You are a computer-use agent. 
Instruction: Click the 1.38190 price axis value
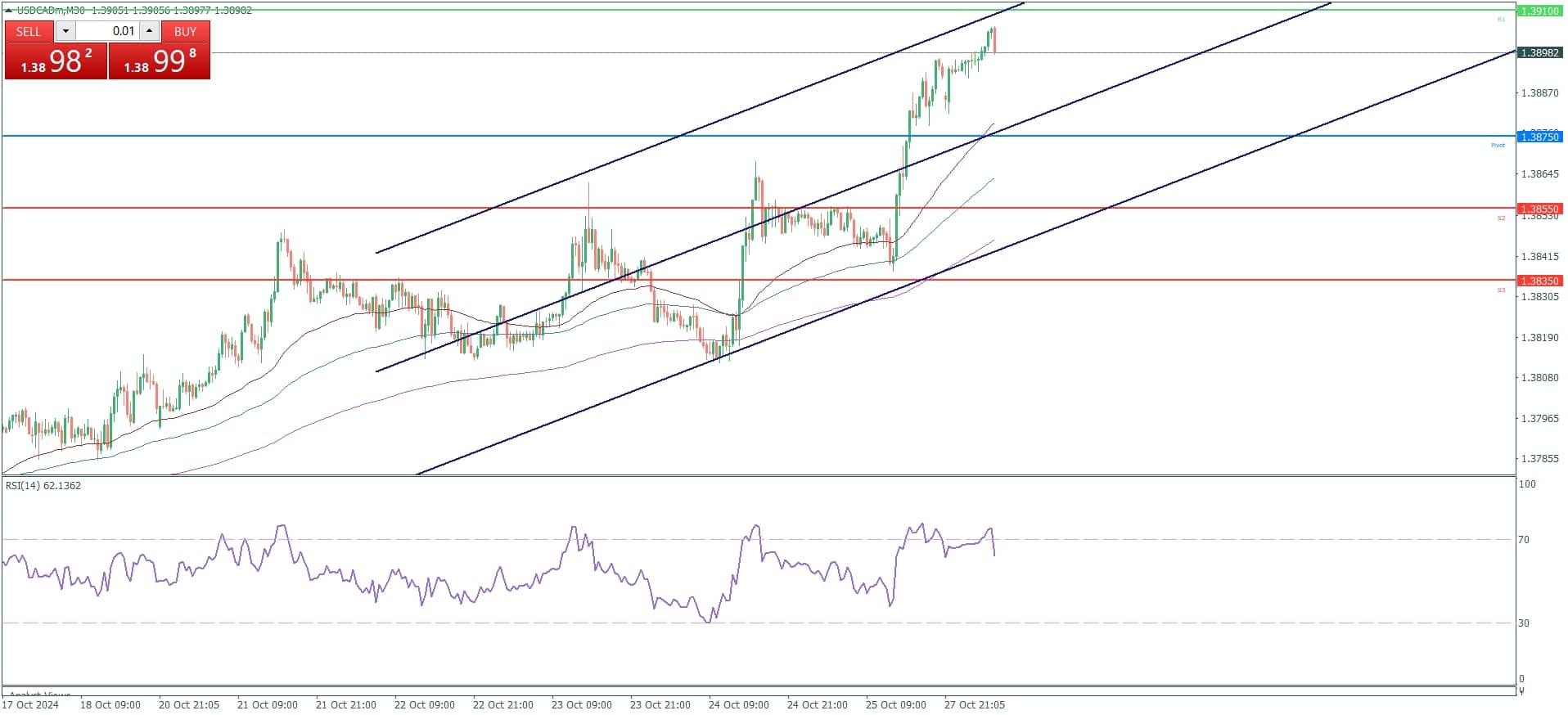coord(1539,338)
